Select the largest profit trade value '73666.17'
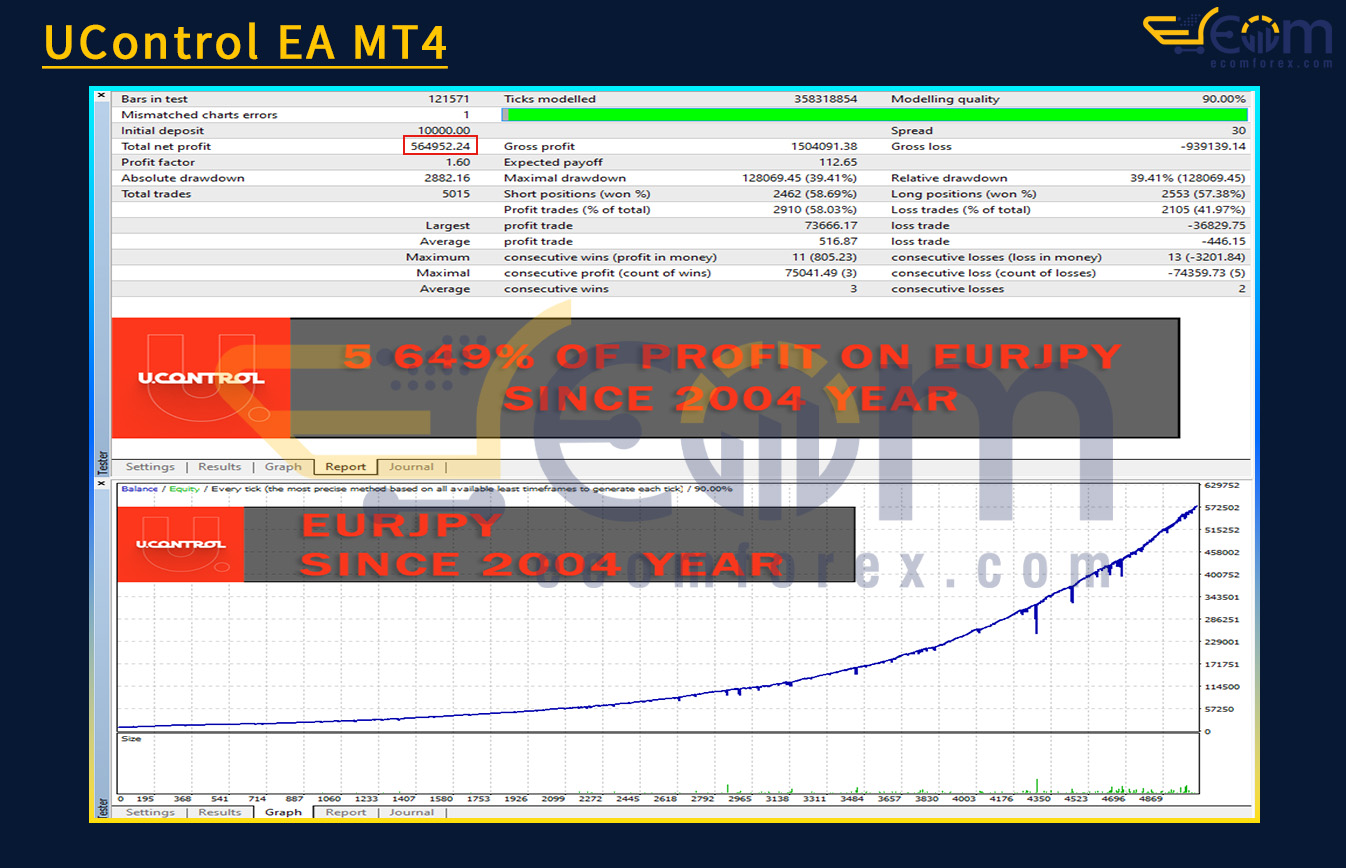1346x868 pixels. coord(830,226)
